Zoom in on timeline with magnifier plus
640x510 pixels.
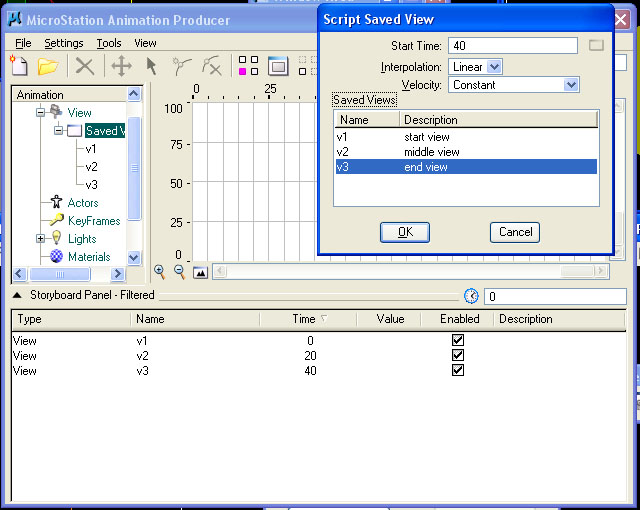(160, 272)
